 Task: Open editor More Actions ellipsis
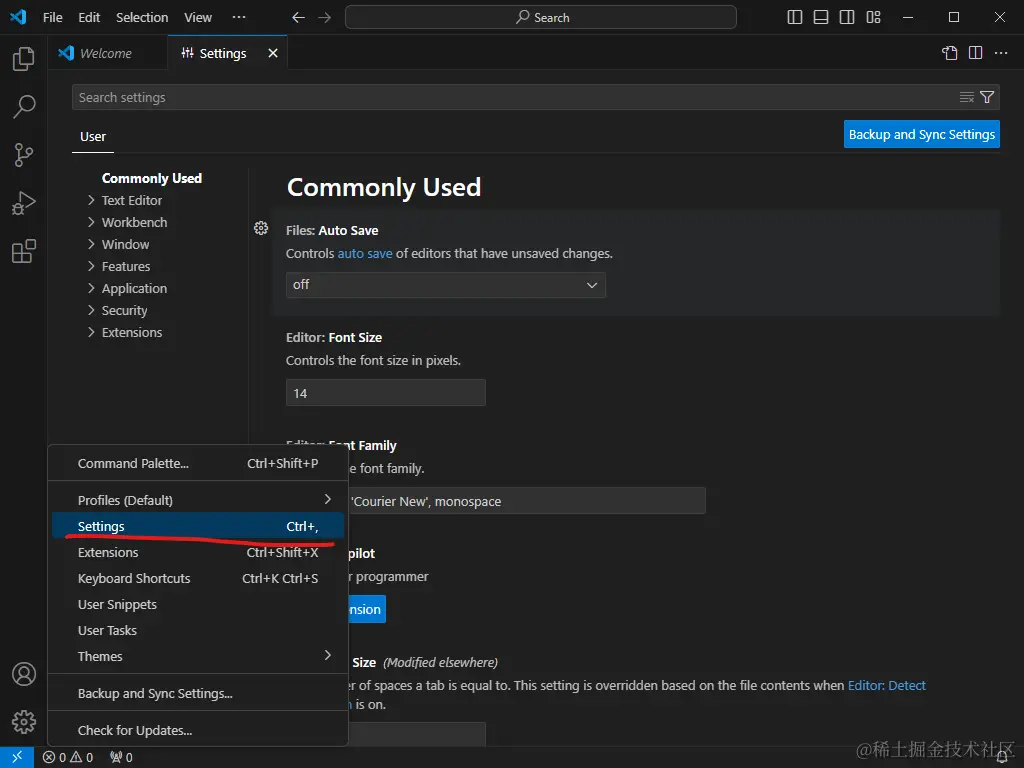[x=1001, y=53]
